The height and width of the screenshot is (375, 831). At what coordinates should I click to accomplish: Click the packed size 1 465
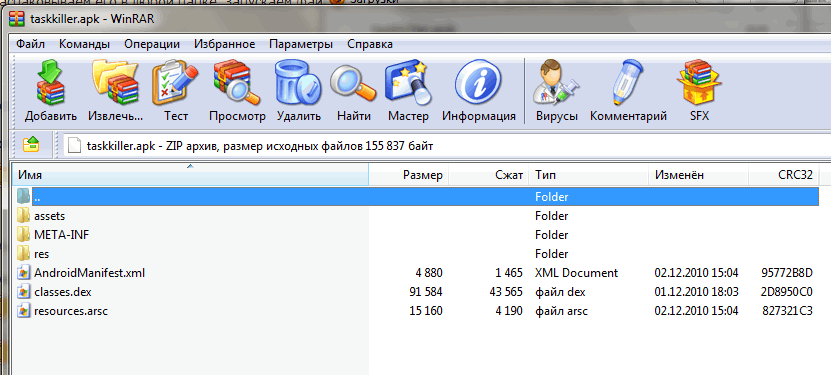(x=509, y=273)
